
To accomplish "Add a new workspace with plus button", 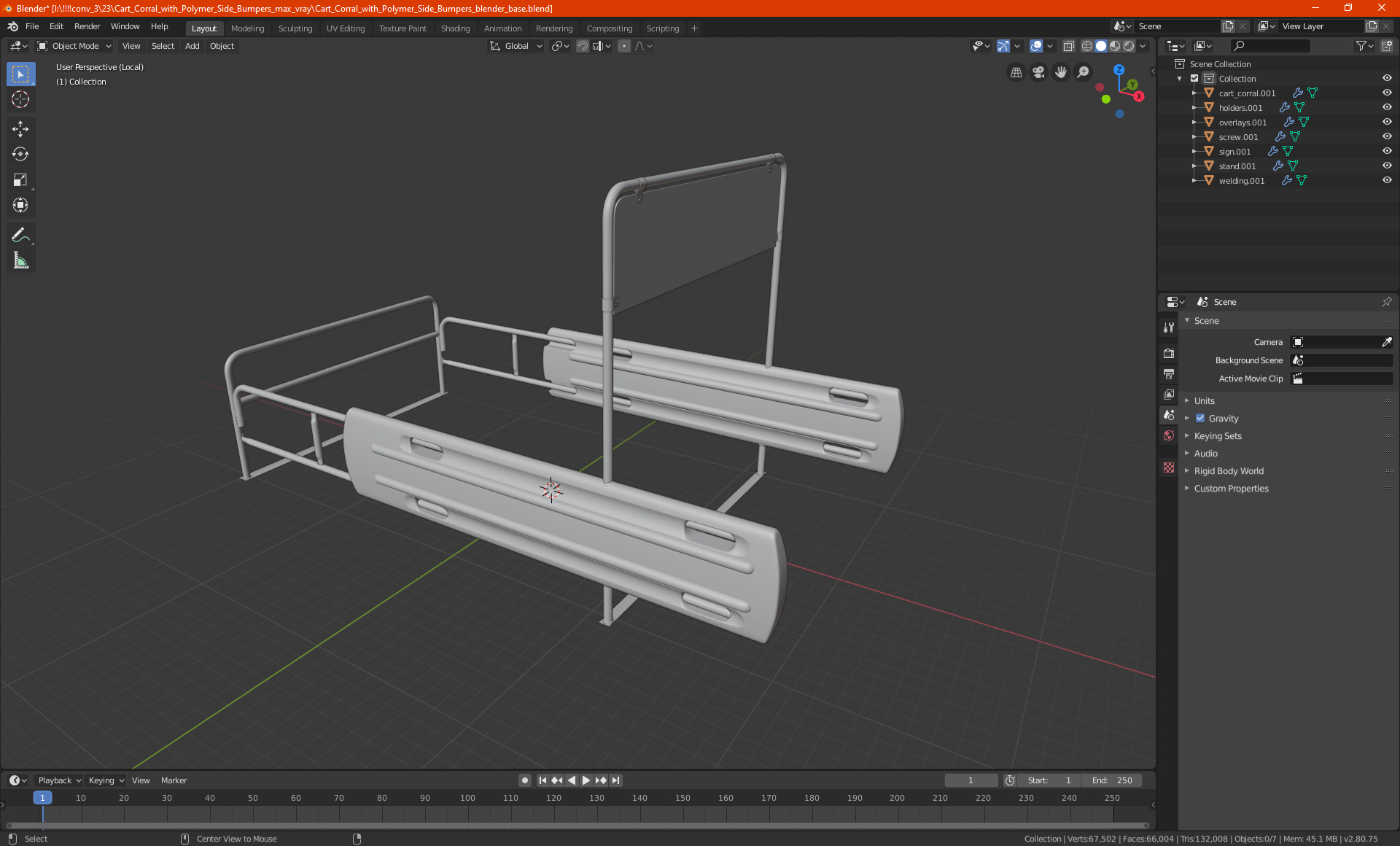I will click(694, 28).
